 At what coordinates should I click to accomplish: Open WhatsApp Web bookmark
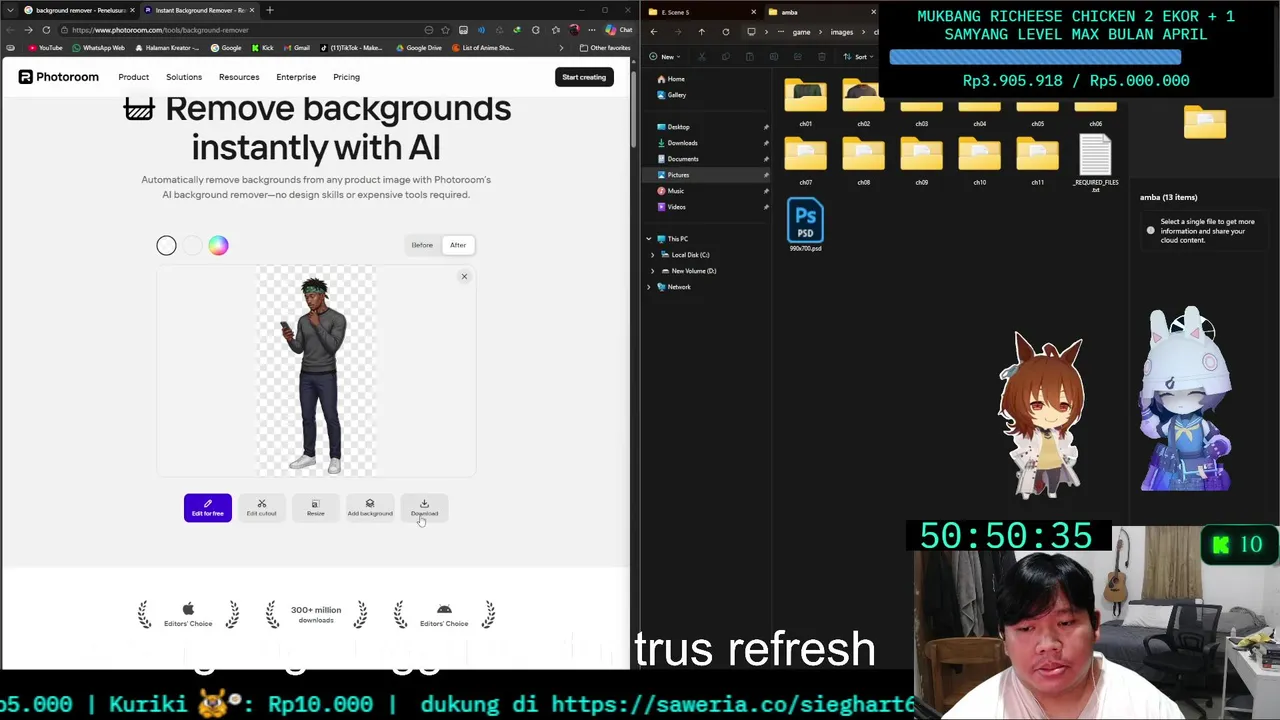[99, 47]
